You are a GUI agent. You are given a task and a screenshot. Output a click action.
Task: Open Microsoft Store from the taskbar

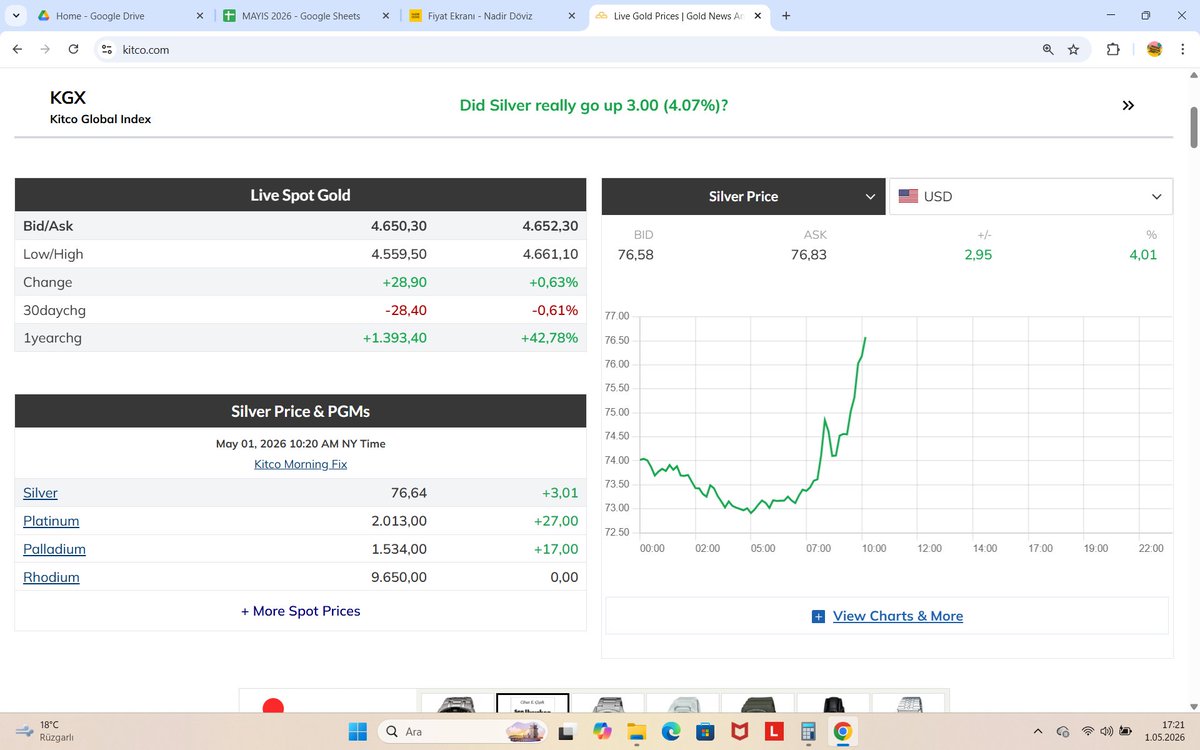click(705, 732)
